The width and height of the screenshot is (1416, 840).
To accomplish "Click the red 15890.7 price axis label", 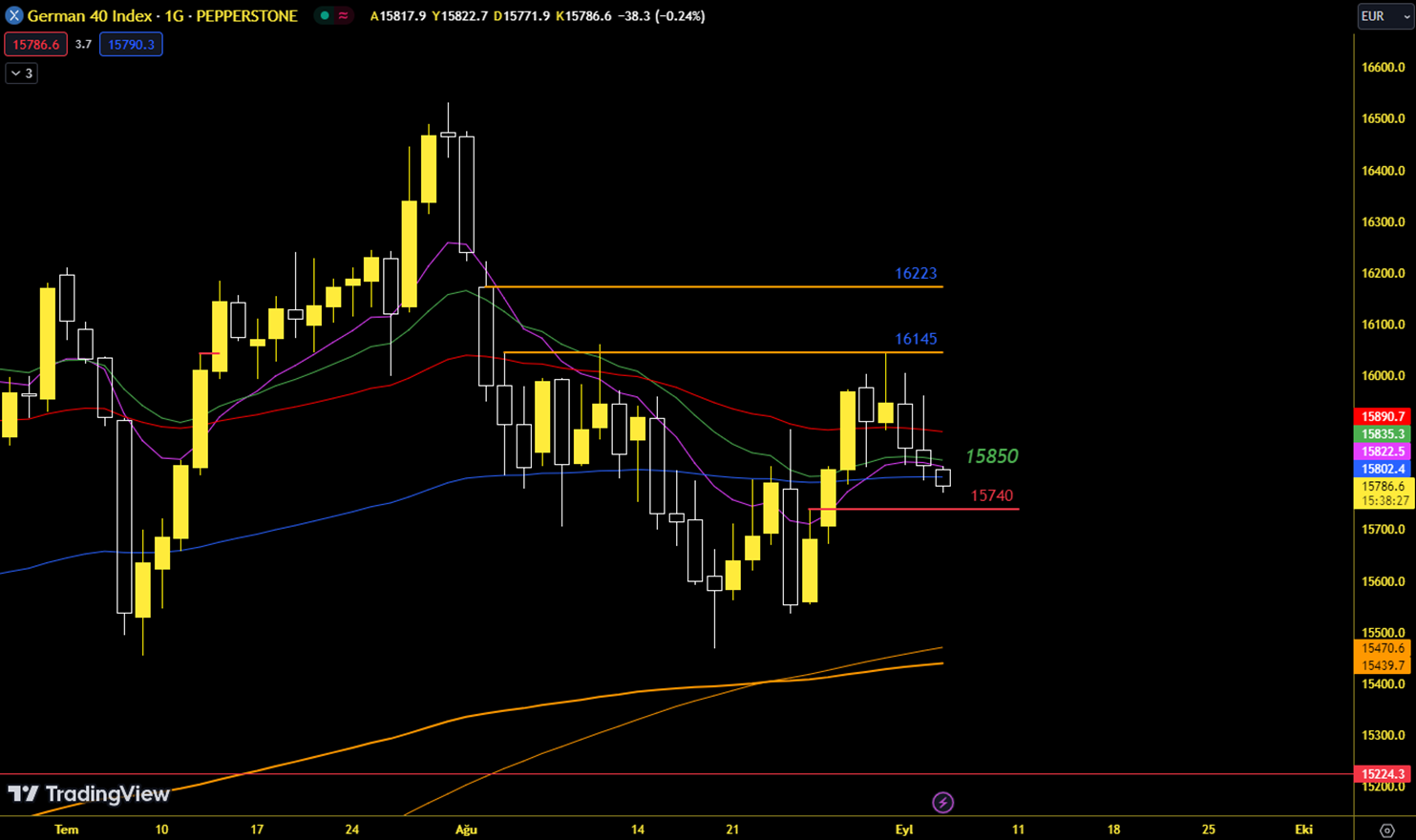I will [1383, 417].
